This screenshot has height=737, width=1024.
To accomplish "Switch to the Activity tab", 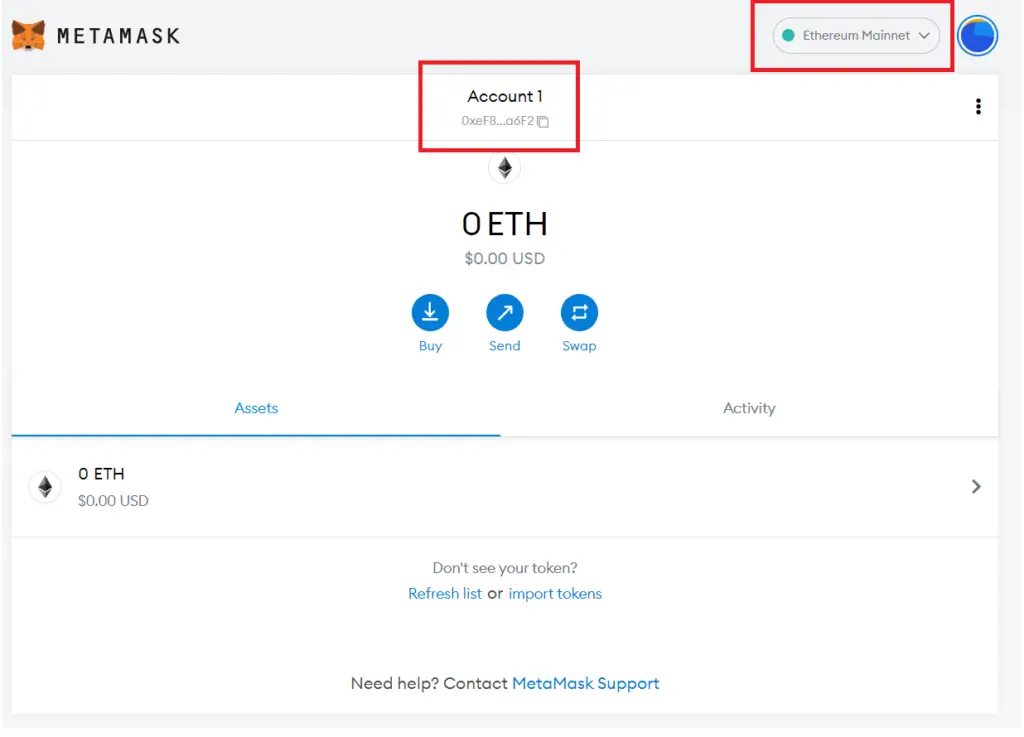I will click(749, 409).
